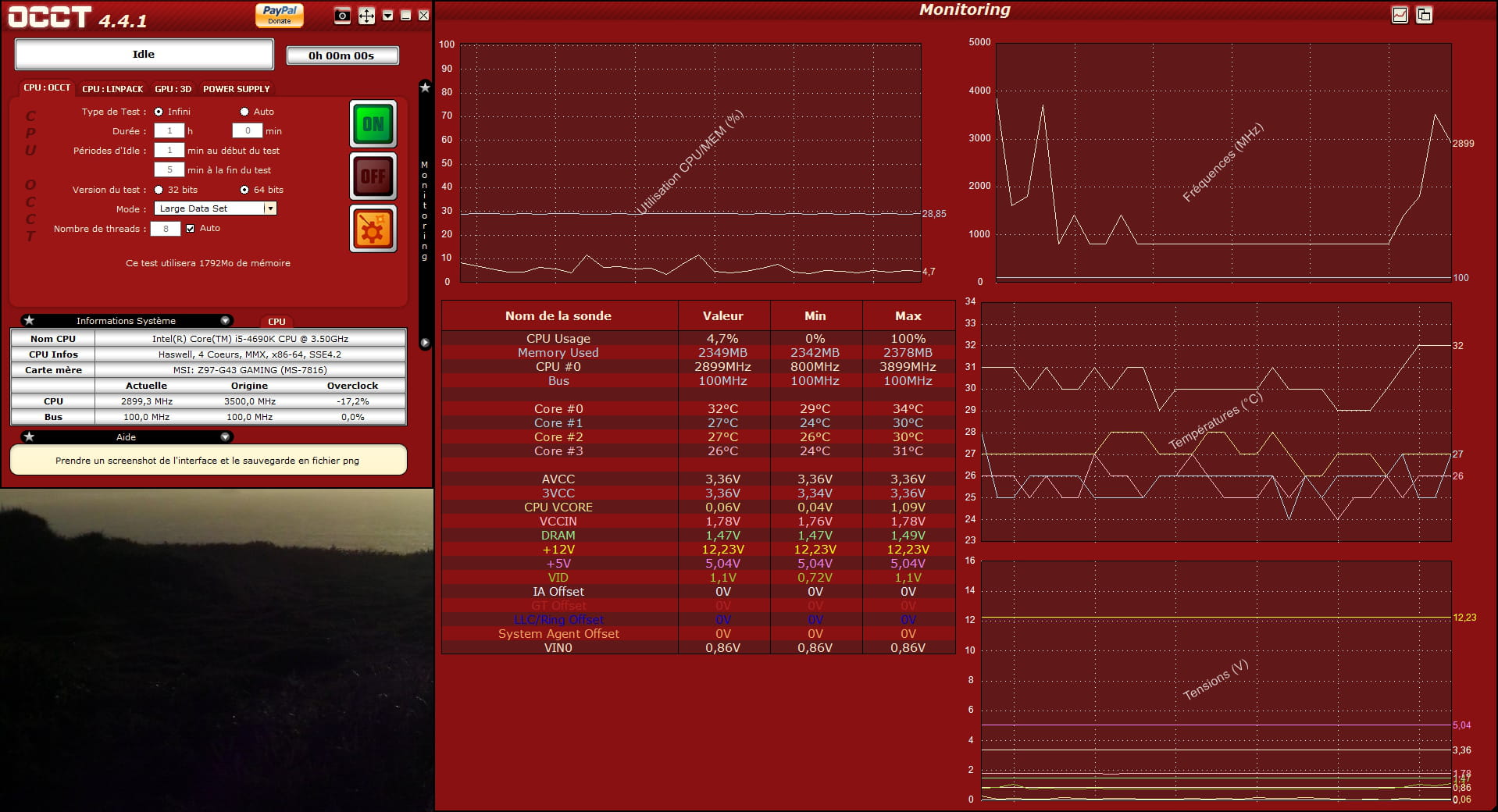The width and height of the screenshot is (1498, 812).
Task: Select the Infini test type radio
Action: (159, 112)
